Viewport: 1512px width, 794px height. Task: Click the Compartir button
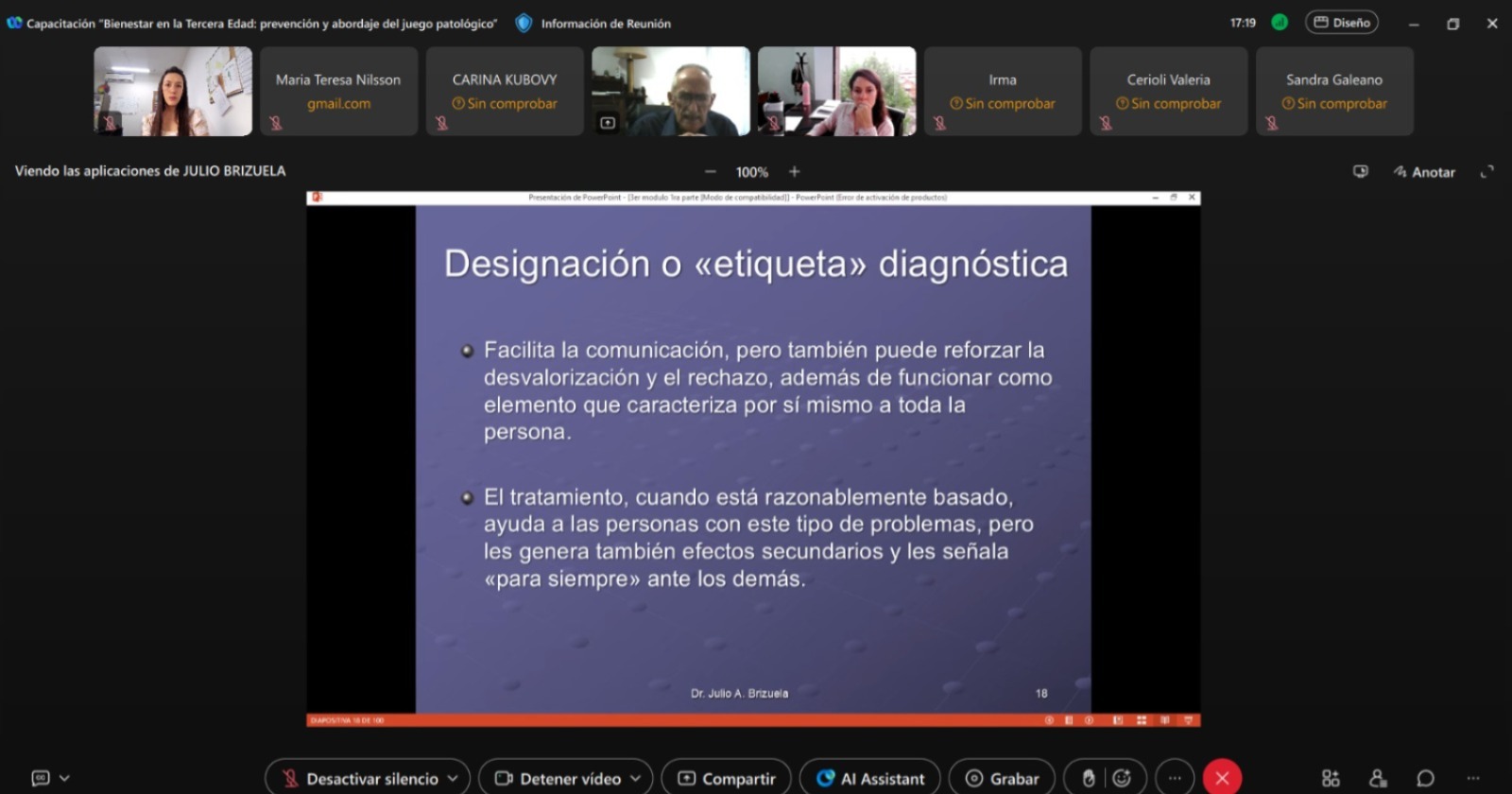(726, 778)
